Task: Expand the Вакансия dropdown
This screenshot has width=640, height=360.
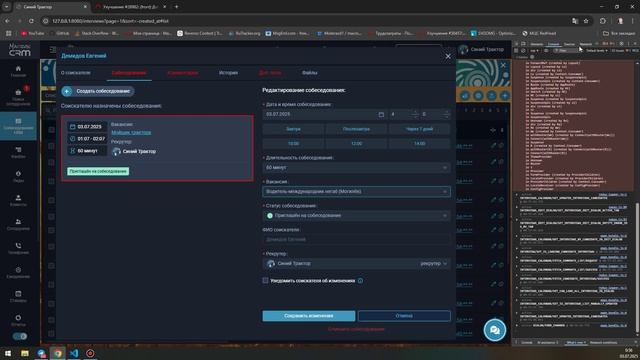Action: coord(356,191)
